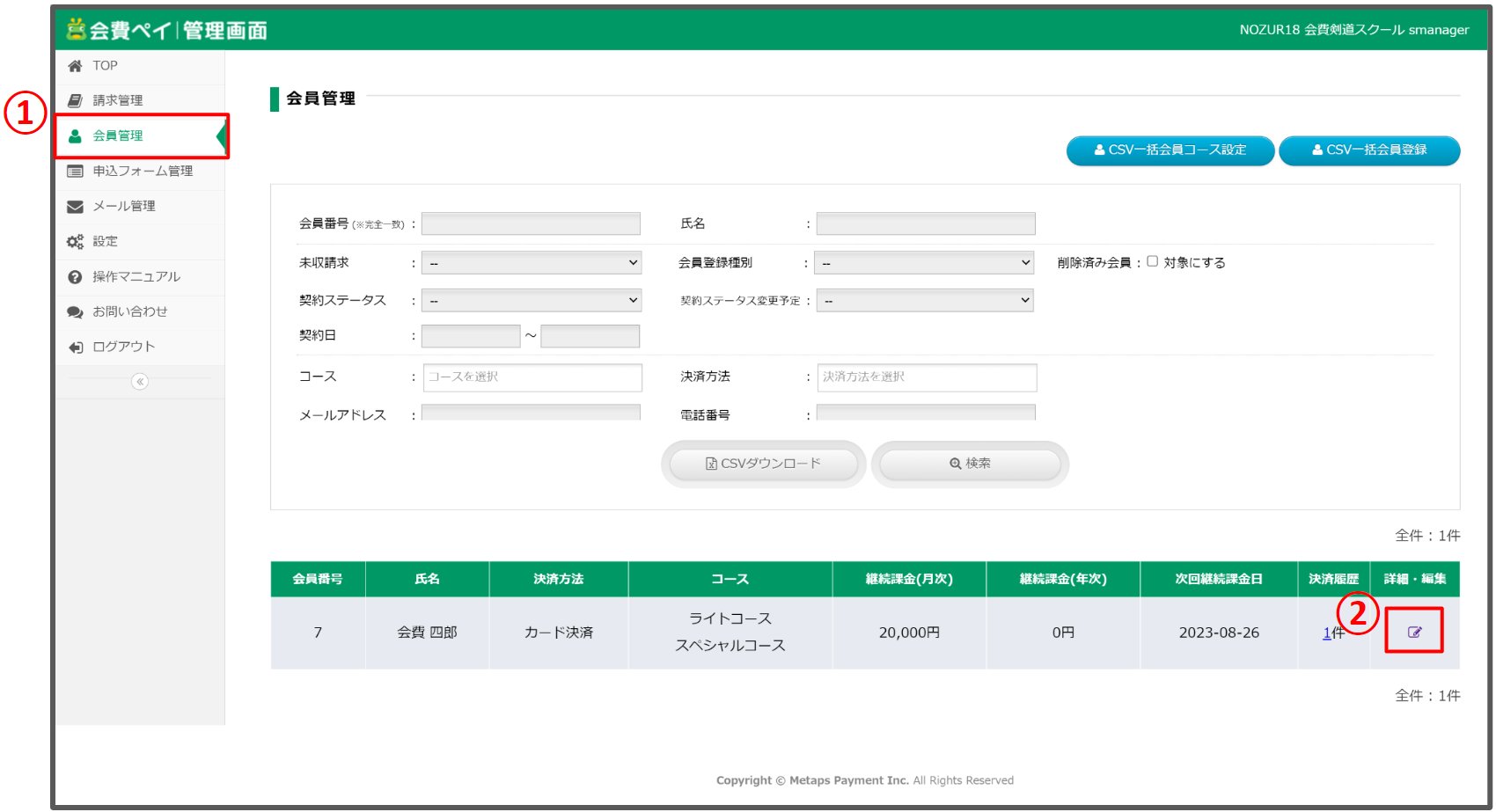
Task: Click the 操作マニュアル help icon
Action: [x=76, y=276]
